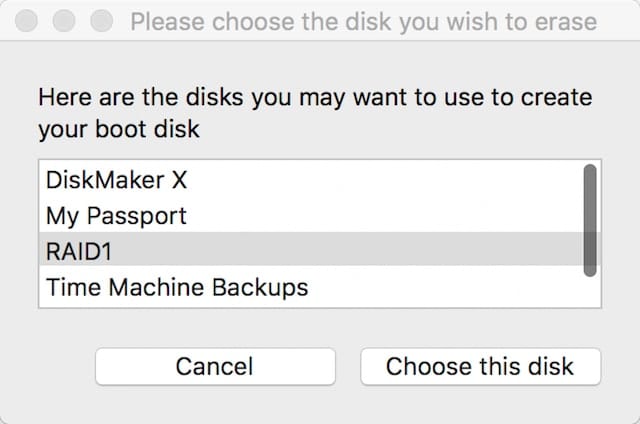640x424 pixels.
Task: Click the Cancel button
Action: point(214,366)
